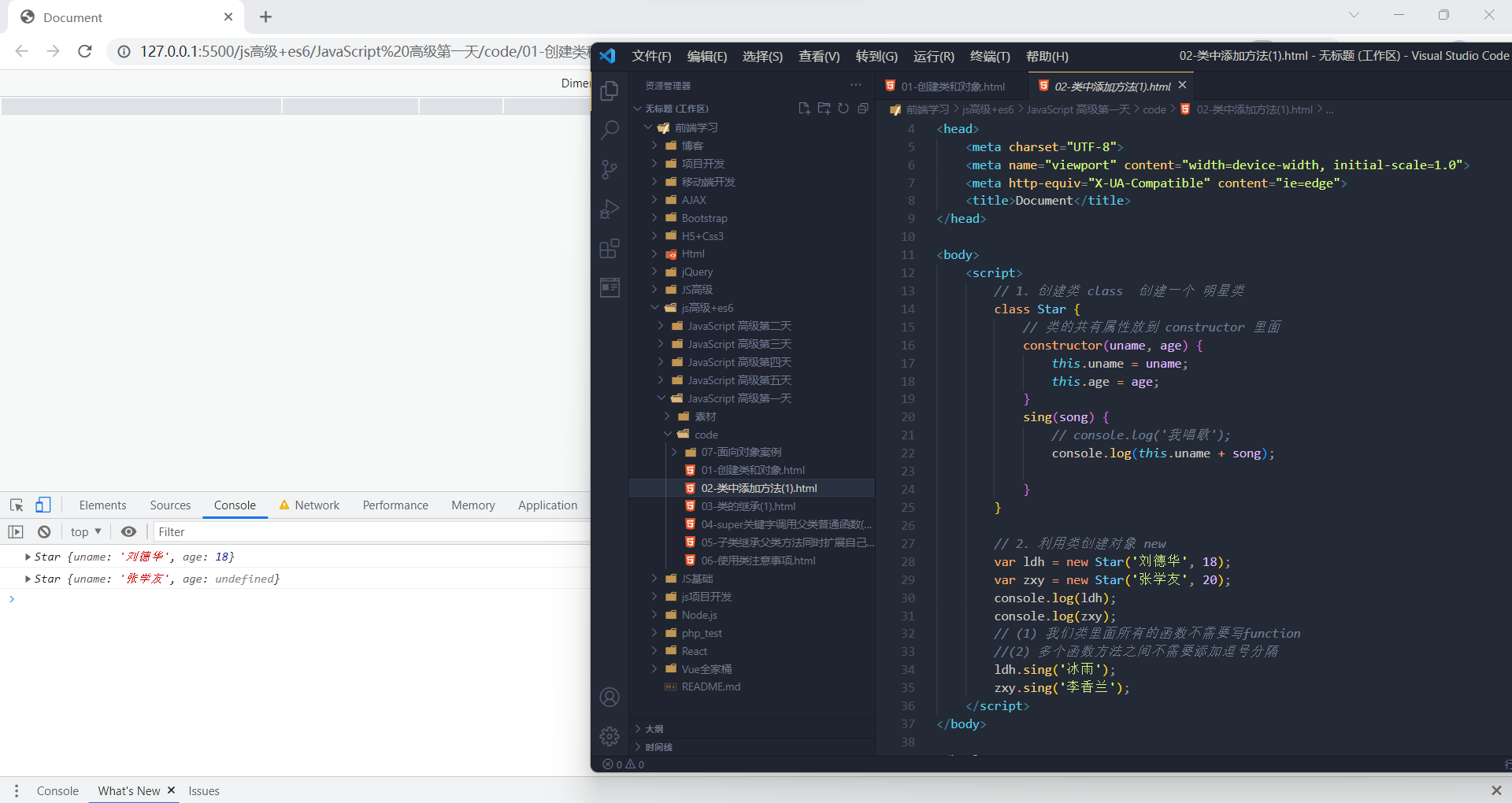Open 03-类的继承(1).html in explorer
Image resolution: width=1512 pixels, height=803 pixels.
(748, 507)
